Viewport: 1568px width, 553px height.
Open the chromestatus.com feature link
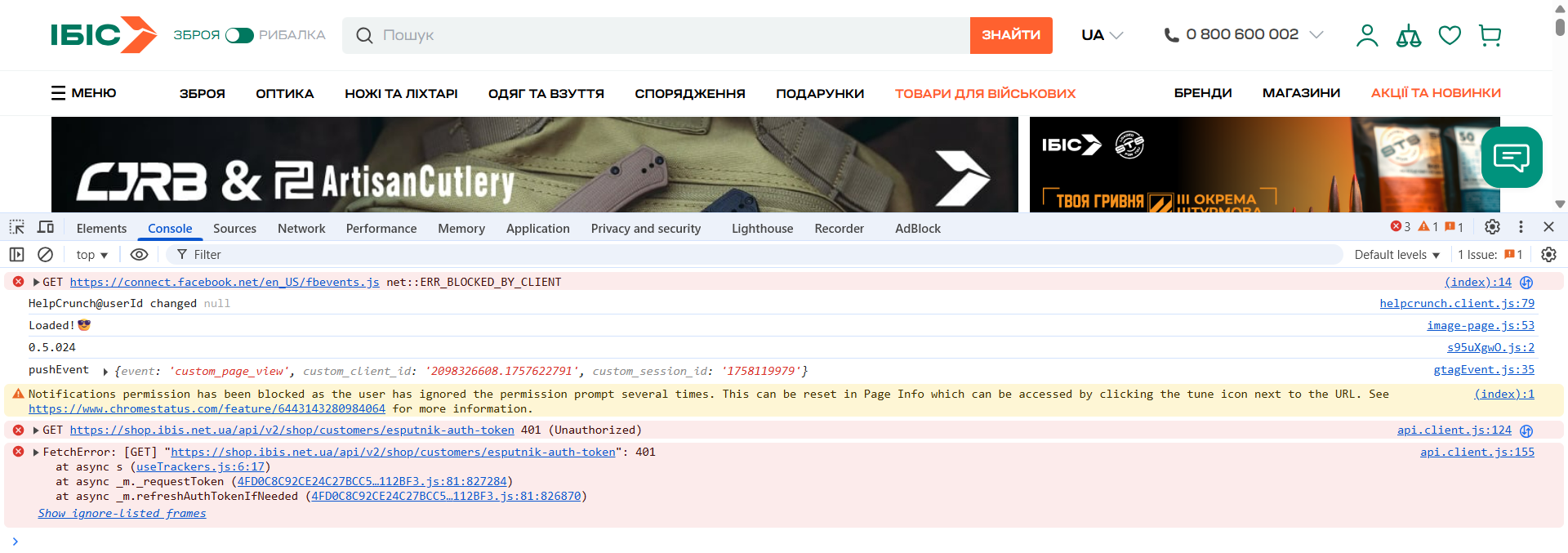pyautogui.click(x=207, y=408)
